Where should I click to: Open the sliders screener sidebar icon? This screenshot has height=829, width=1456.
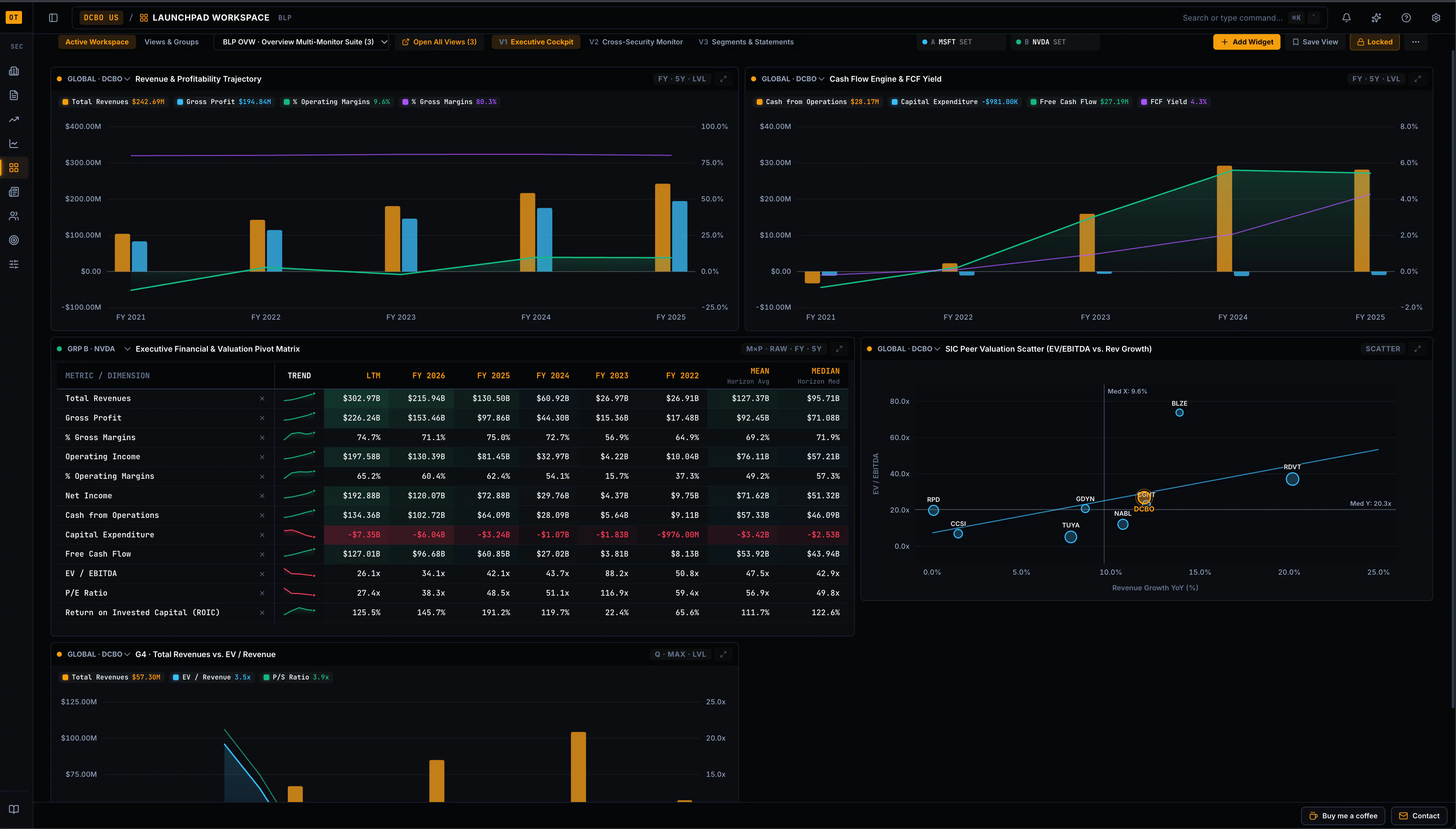tap(14, 264)
